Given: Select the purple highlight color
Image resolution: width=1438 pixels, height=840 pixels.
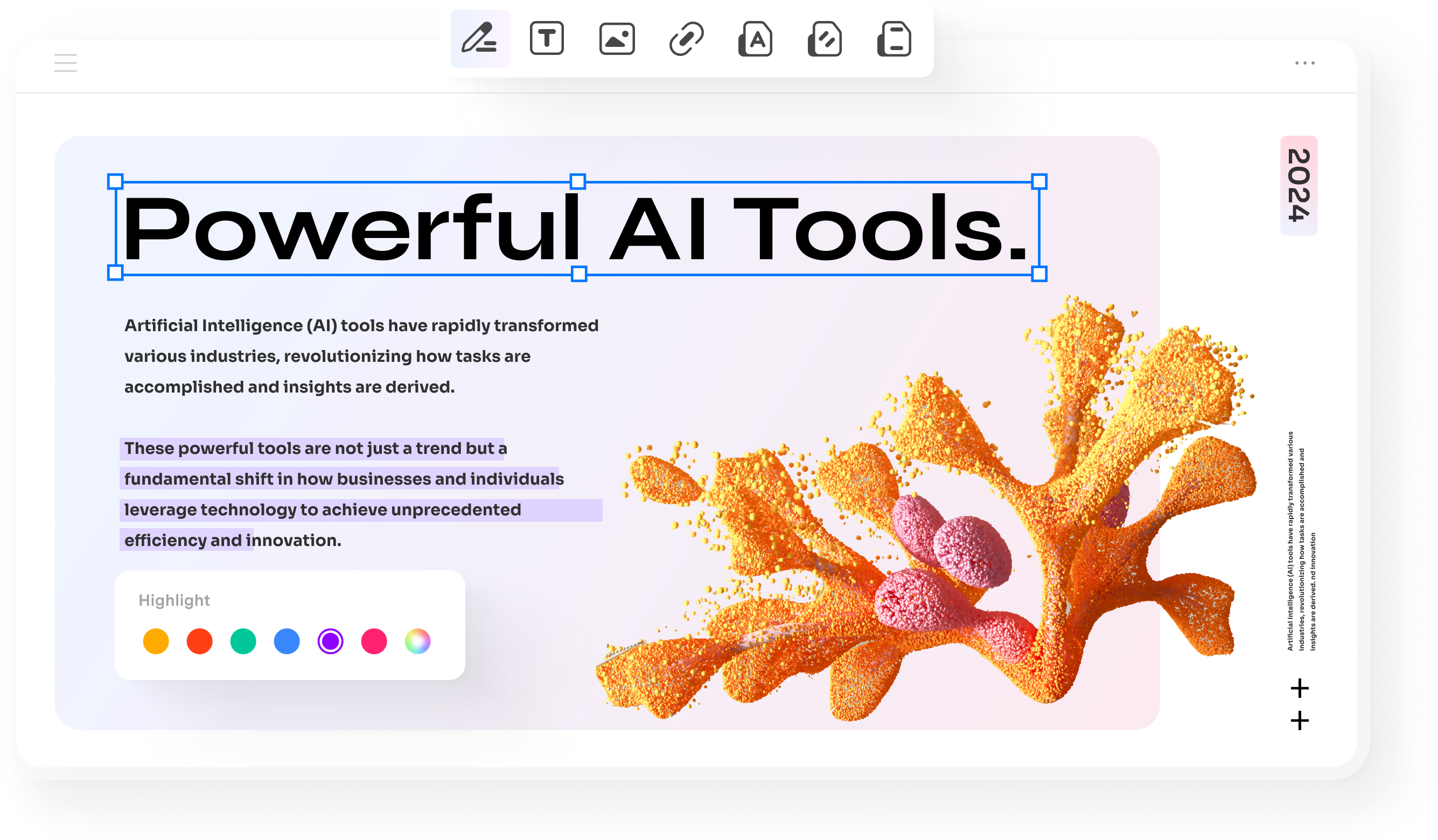Looking at the screenshot, I should pos(330,641).
